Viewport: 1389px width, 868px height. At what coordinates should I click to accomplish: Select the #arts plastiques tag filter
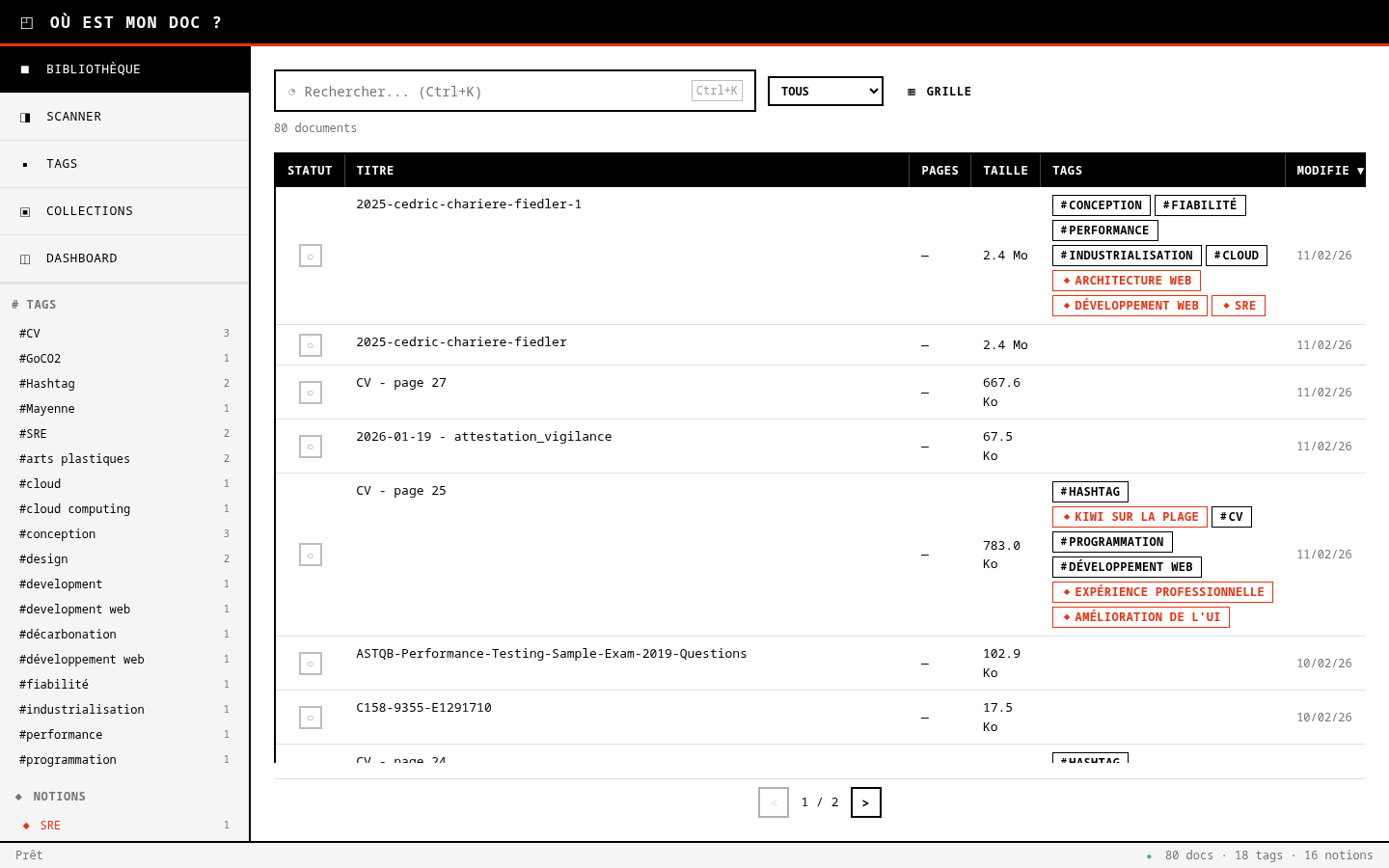pos(74,459)
